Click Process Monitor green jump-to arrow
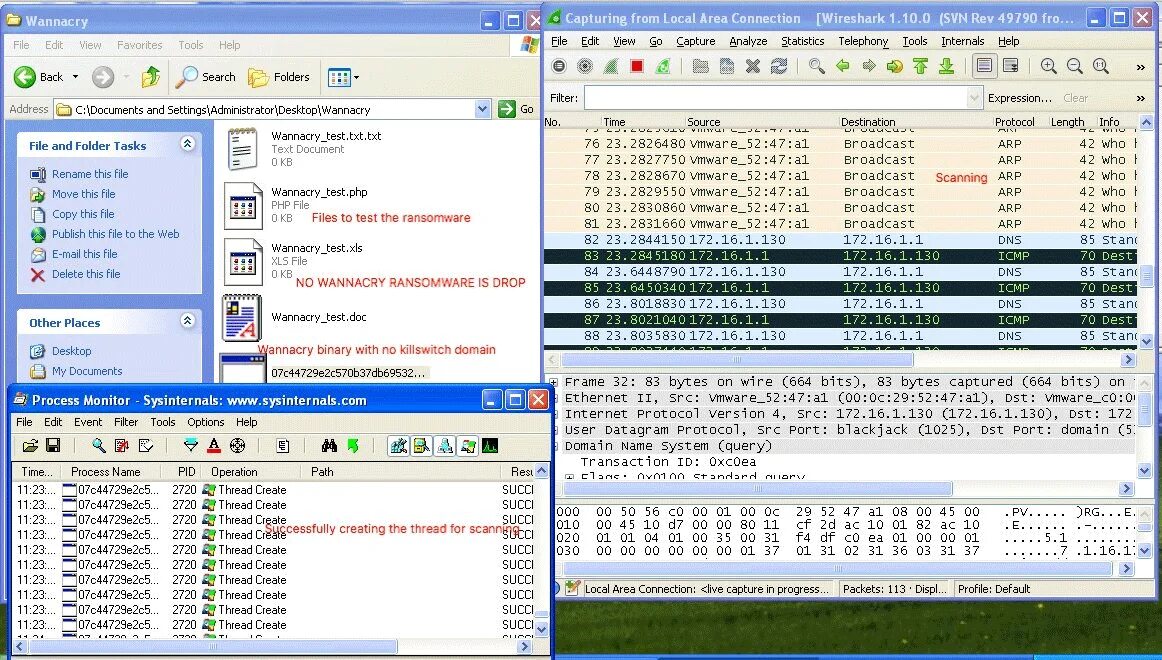Image resolution: width=1162 pixels, height=660 pixels. 353,445
